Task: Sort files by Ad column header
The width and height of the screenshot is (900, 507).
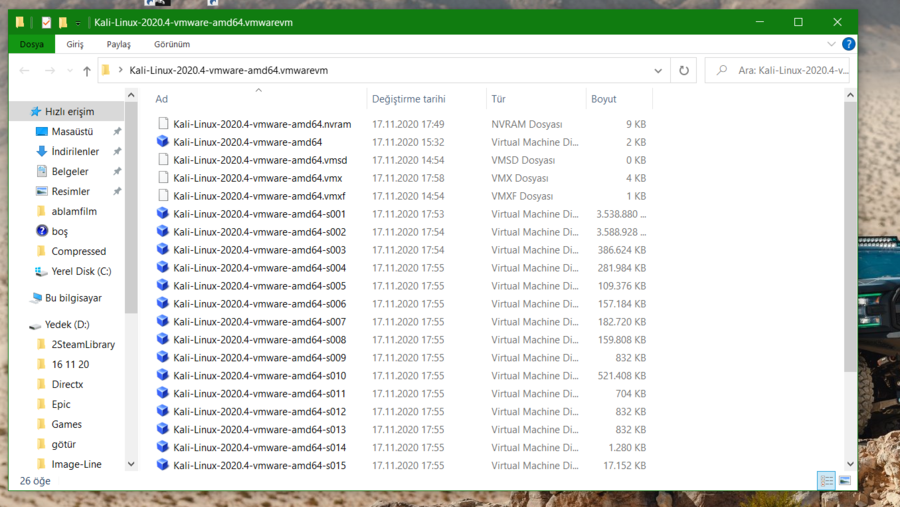Action: click(x=161, y=99)
